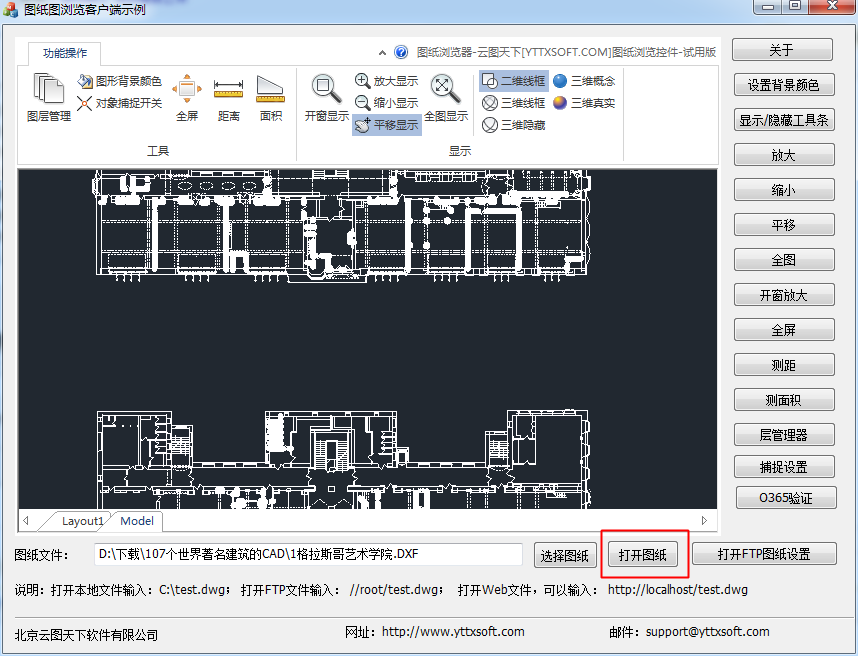Click the 缩小显示 zoom out tool
Image resolution: width=858 pixels, height=656 pixels.
[386, 103]
